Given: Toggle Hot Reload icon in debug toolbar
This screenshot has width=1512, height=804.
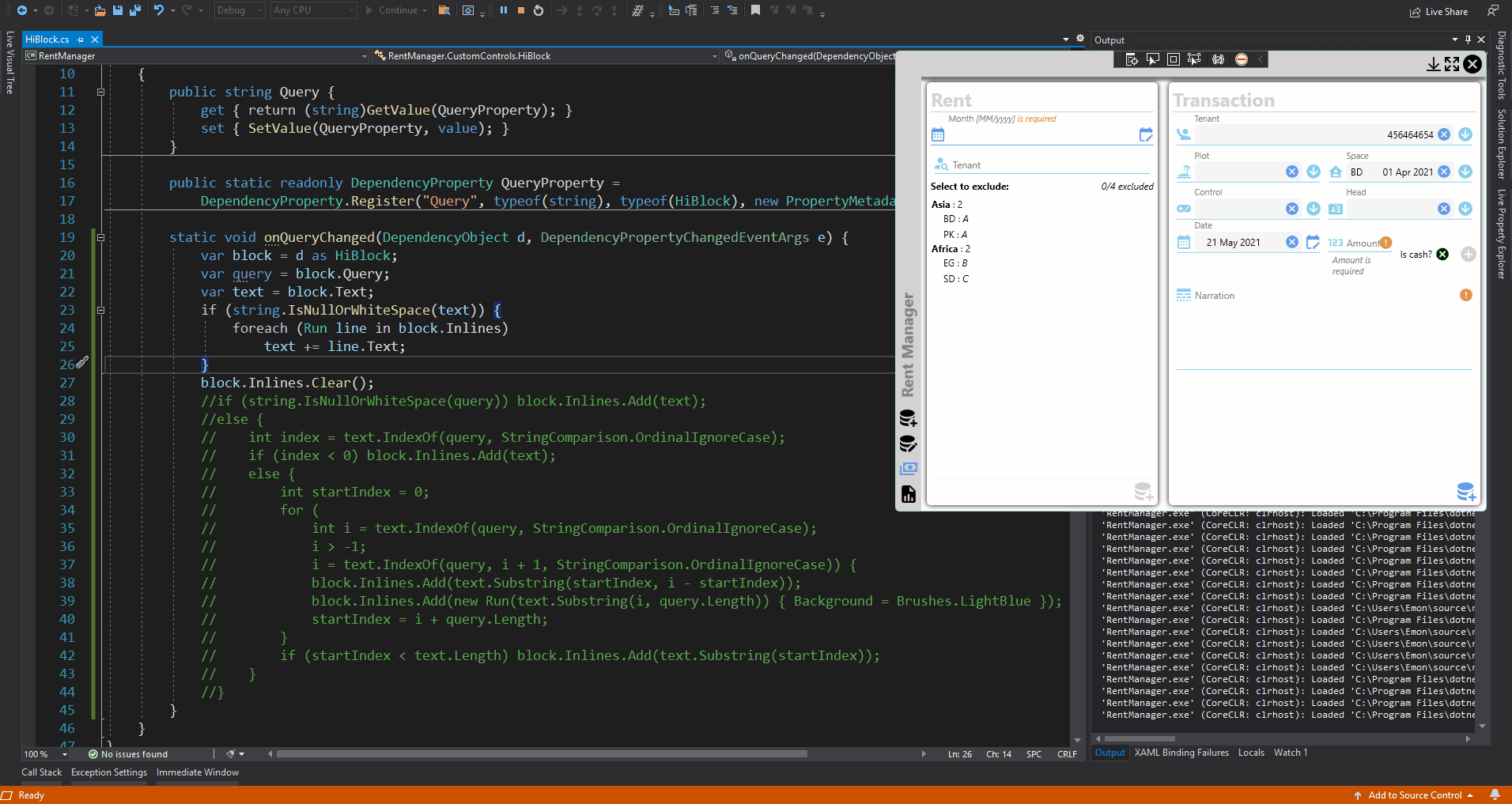Looking at the screenshot, I should (x=1219, y=59).
